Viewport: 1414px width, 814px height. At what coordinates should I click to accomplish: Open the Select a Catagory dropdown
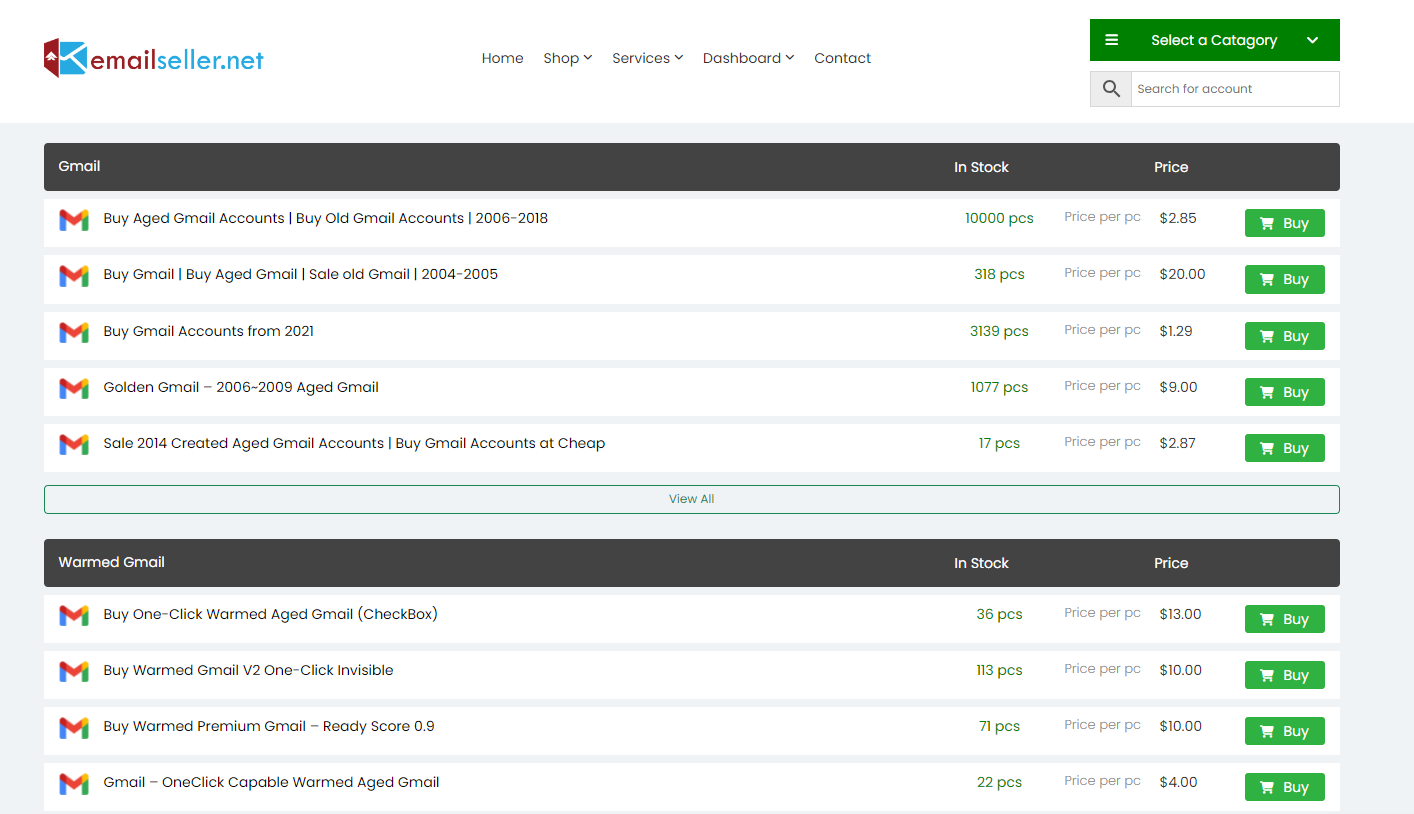1215,40
